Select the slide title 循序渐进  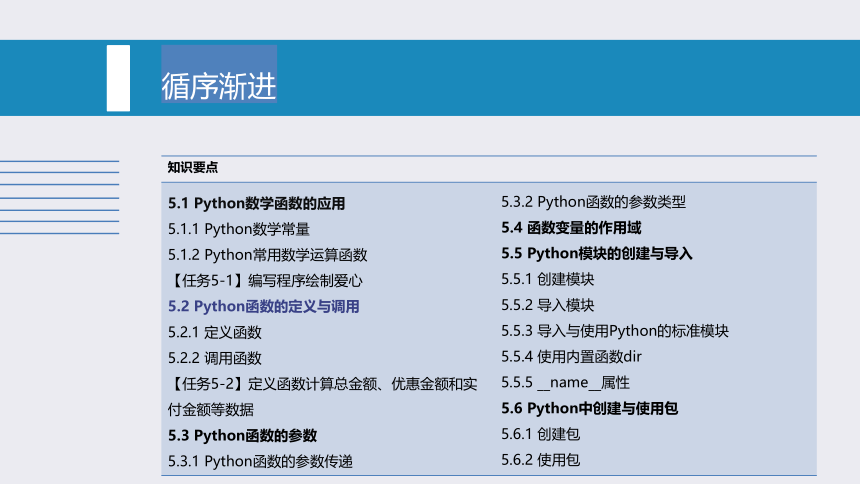point(218,86)
